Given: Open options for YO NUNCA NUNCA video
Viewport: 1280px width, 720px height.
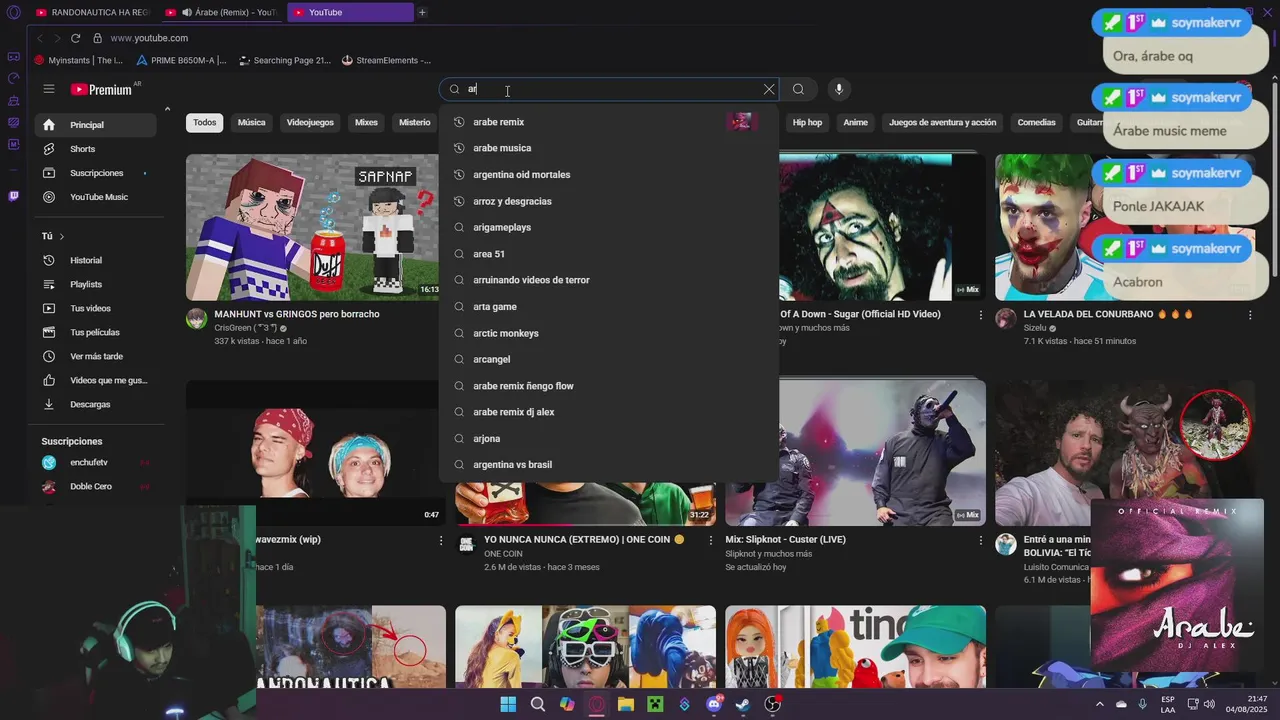Looking at the screenshot, I should [x=711, y=540].
